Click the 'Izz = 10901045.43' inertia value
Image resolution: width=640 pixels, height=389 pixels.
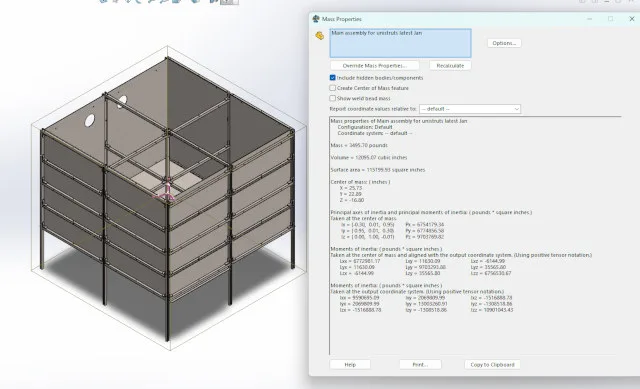[x=491, y=310]
